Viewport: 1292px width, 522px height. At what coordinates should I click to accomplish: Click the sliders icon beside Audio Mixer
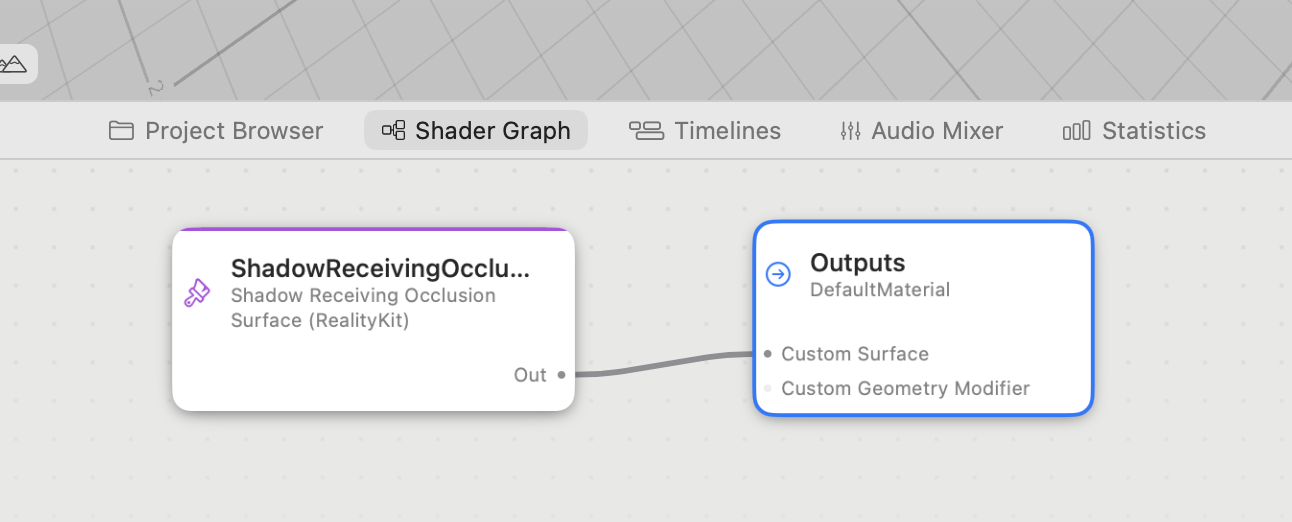[851, 131]
